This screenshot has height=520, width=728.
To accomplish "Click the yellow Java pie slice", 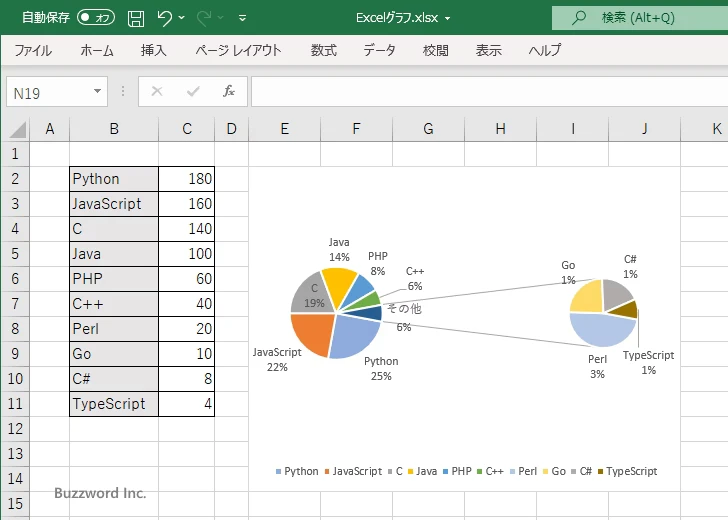I will (340, 287).
